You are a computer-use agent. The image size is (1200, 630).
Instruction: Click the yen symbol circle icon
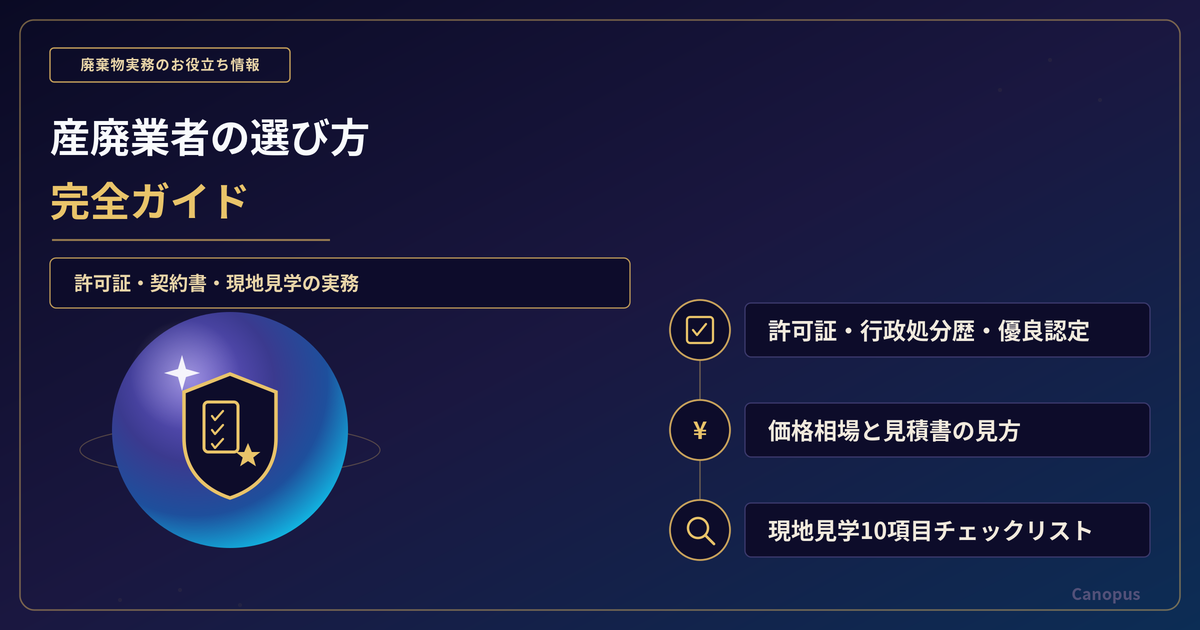tap(700, 430)
